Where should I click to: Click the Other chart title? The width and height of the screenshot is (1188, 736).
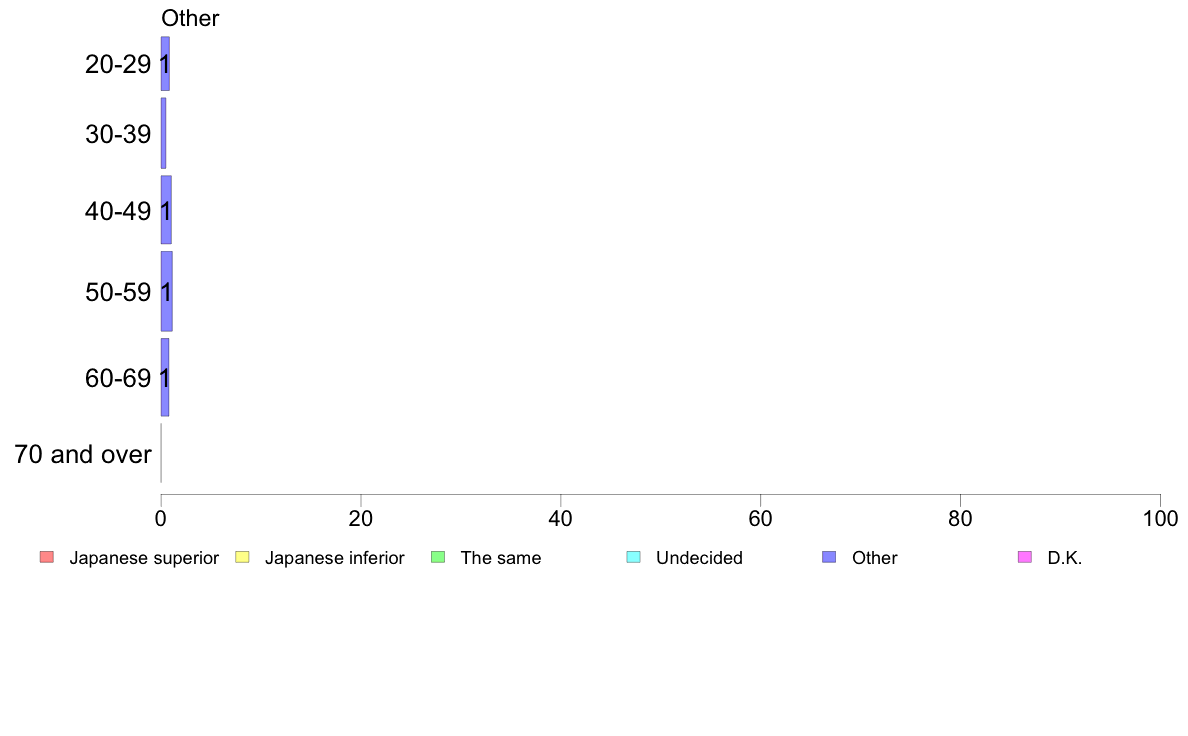pos(190,18)
